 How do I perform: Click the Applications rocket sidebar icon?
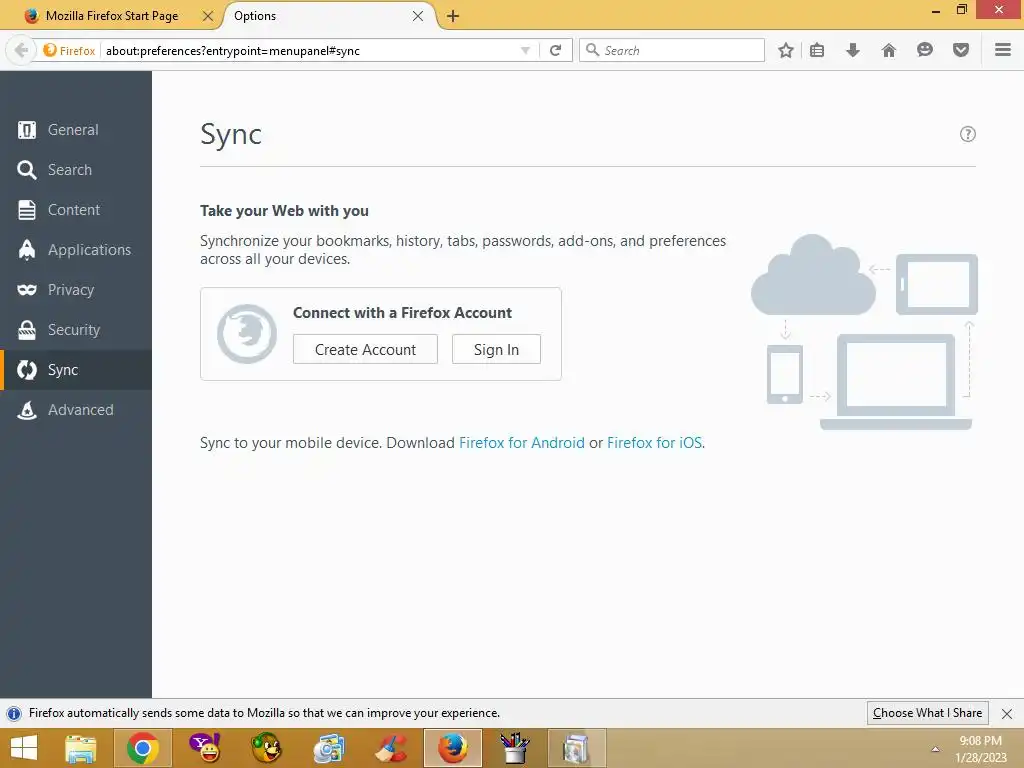(27, 249)
